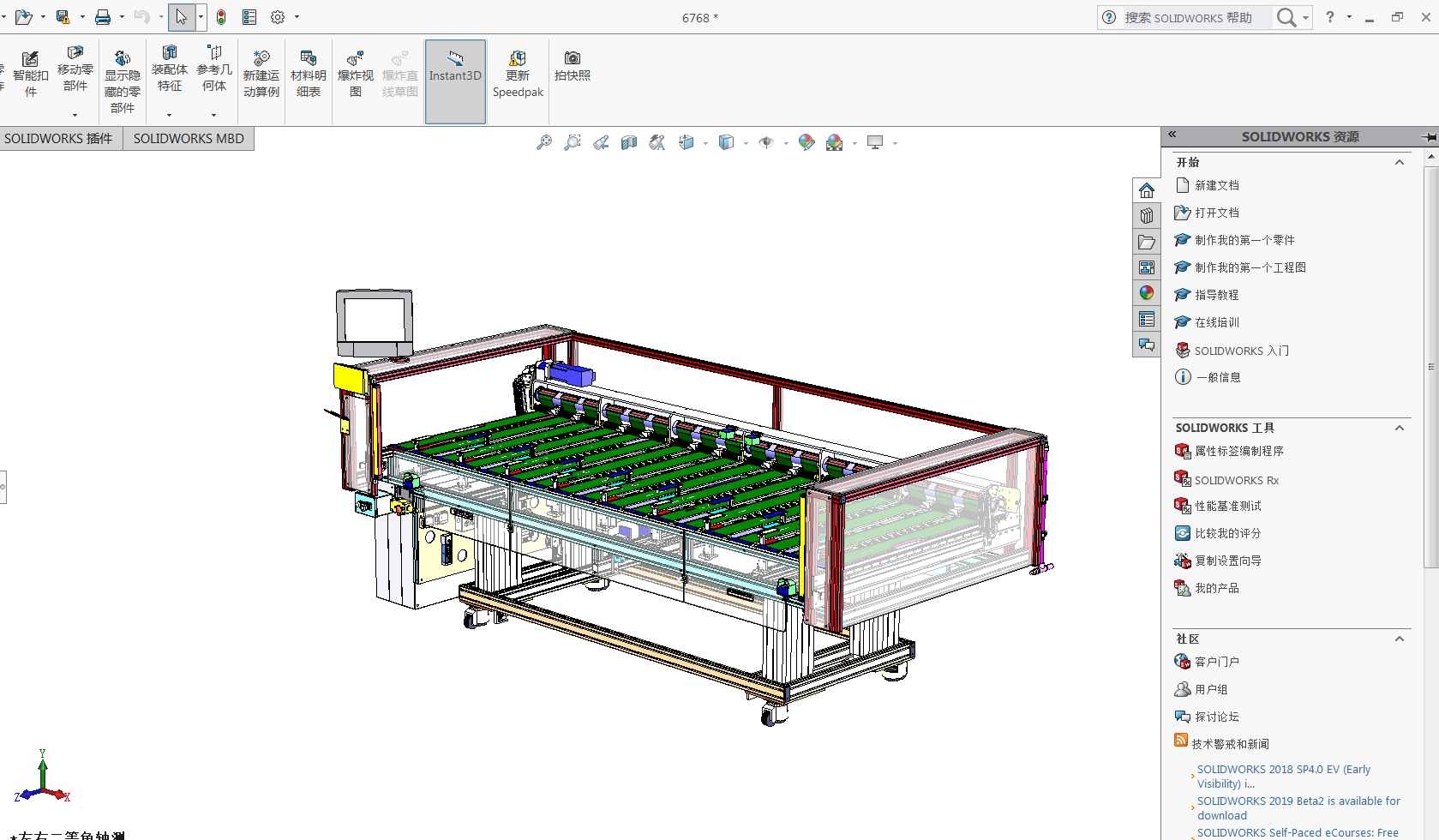The width and height of the screenshot is (1439, 840).
Task: Click the Take Snapshot (拍快照) camera icon
Action: point(572,66)
